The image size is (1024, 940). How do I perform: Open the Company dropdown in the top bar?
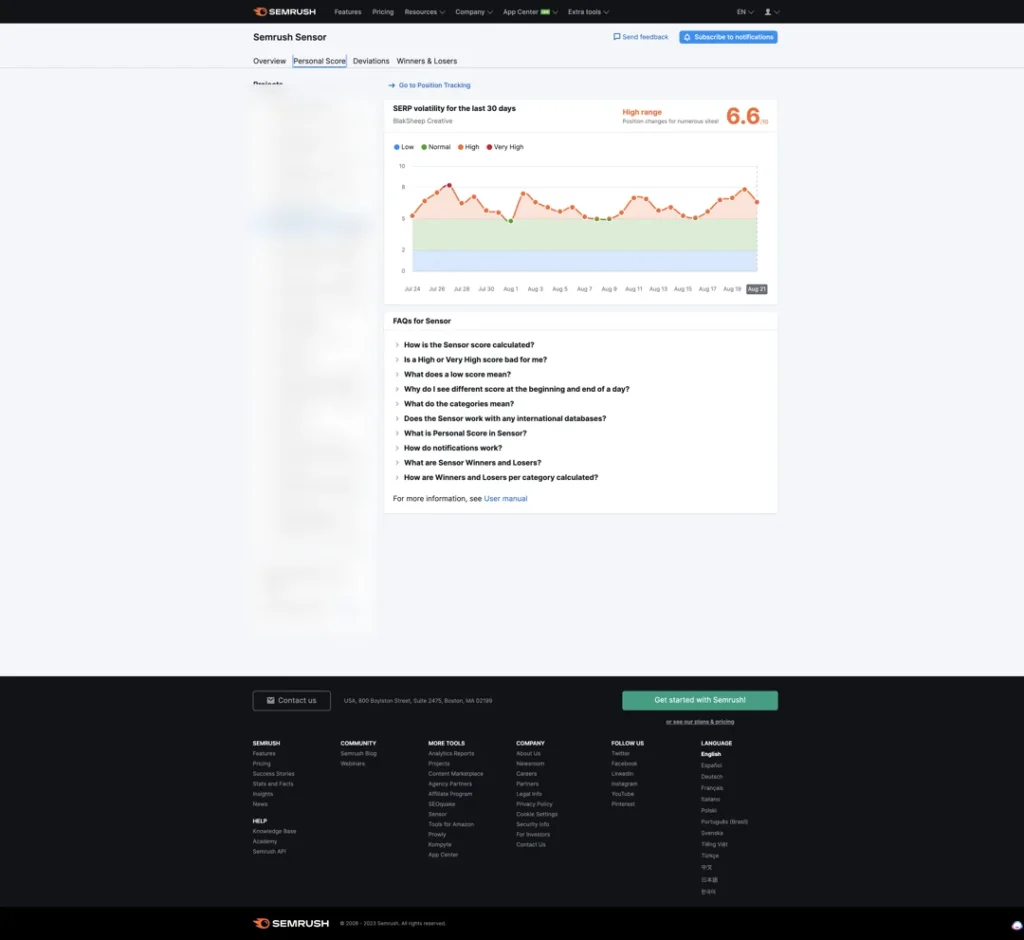474,12
